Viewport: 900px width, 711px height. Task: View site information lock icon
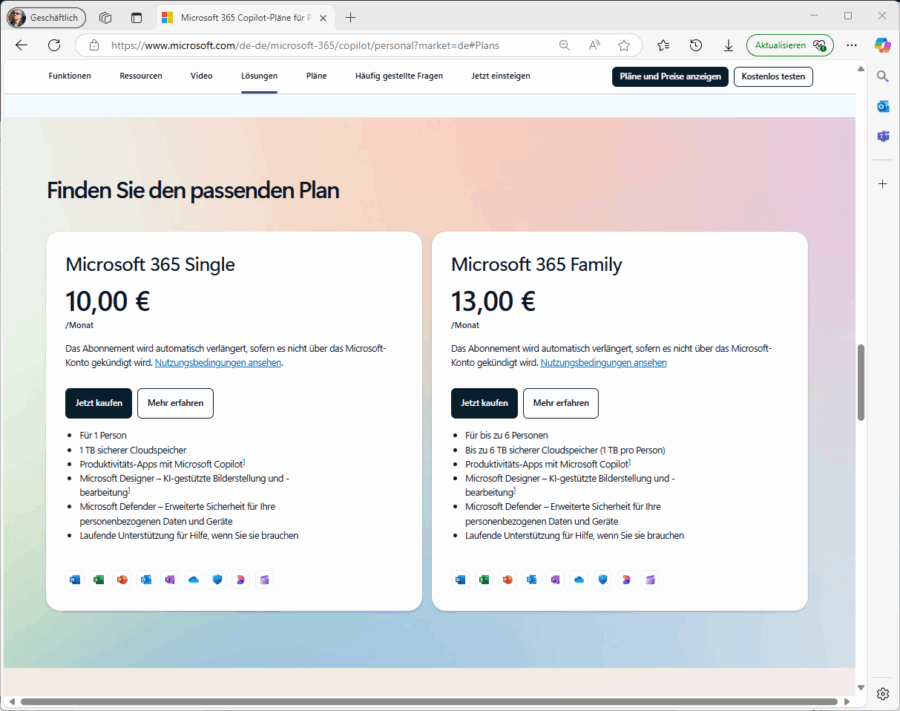(94, 45)
